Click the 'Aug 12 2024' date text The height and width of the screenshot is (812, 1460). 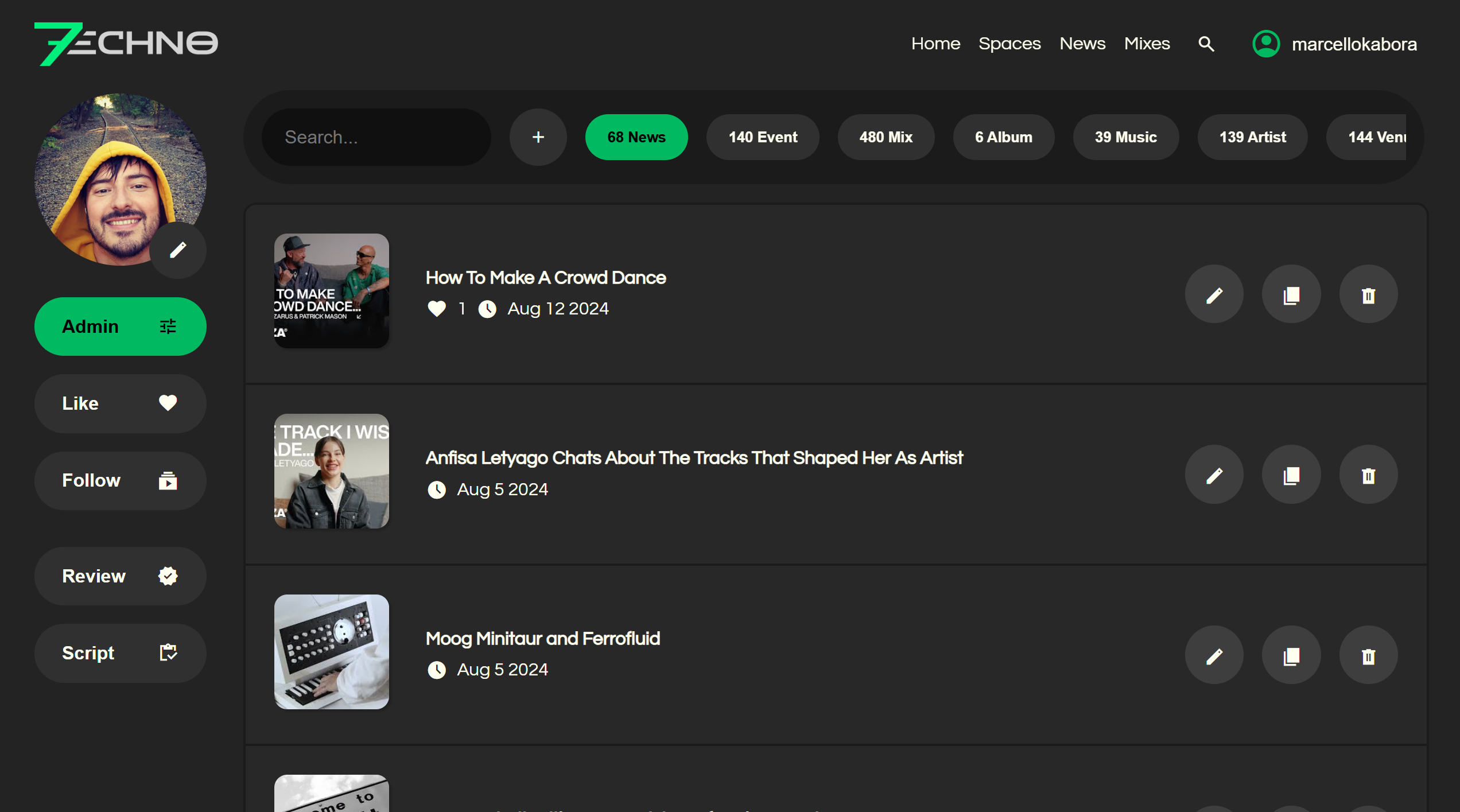558,309
